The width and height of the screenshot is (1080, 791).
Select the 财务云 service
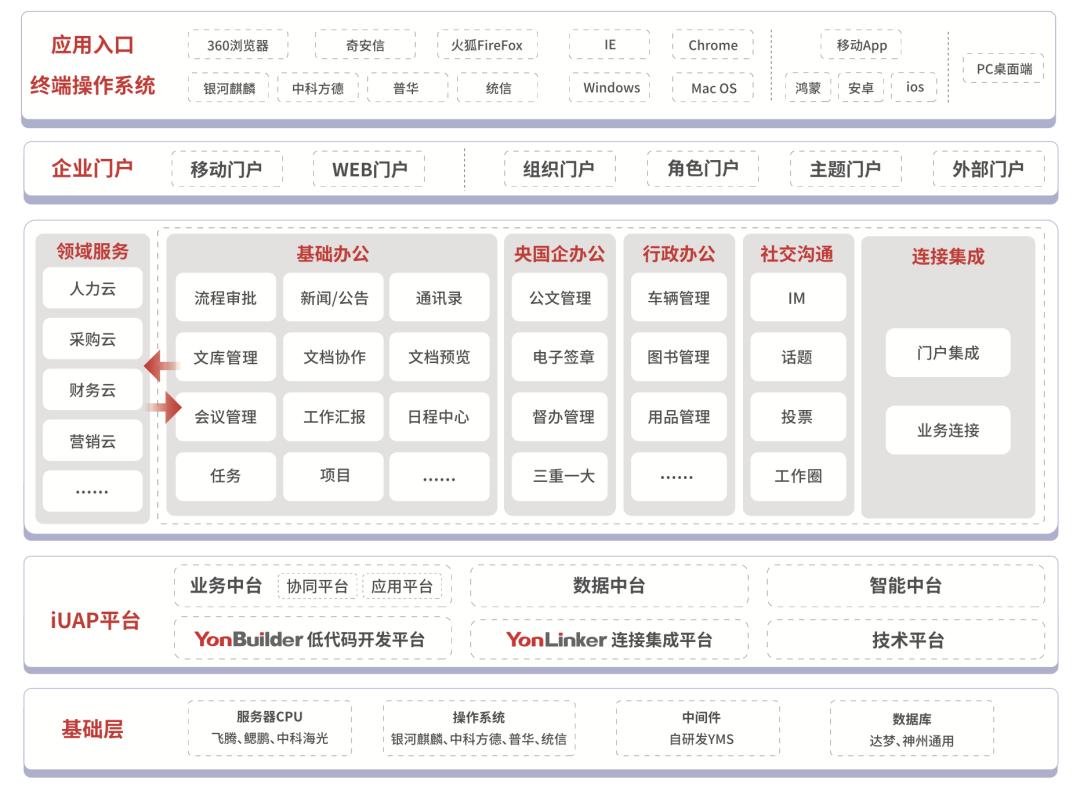pyautogui.click(x=92, y=389)
